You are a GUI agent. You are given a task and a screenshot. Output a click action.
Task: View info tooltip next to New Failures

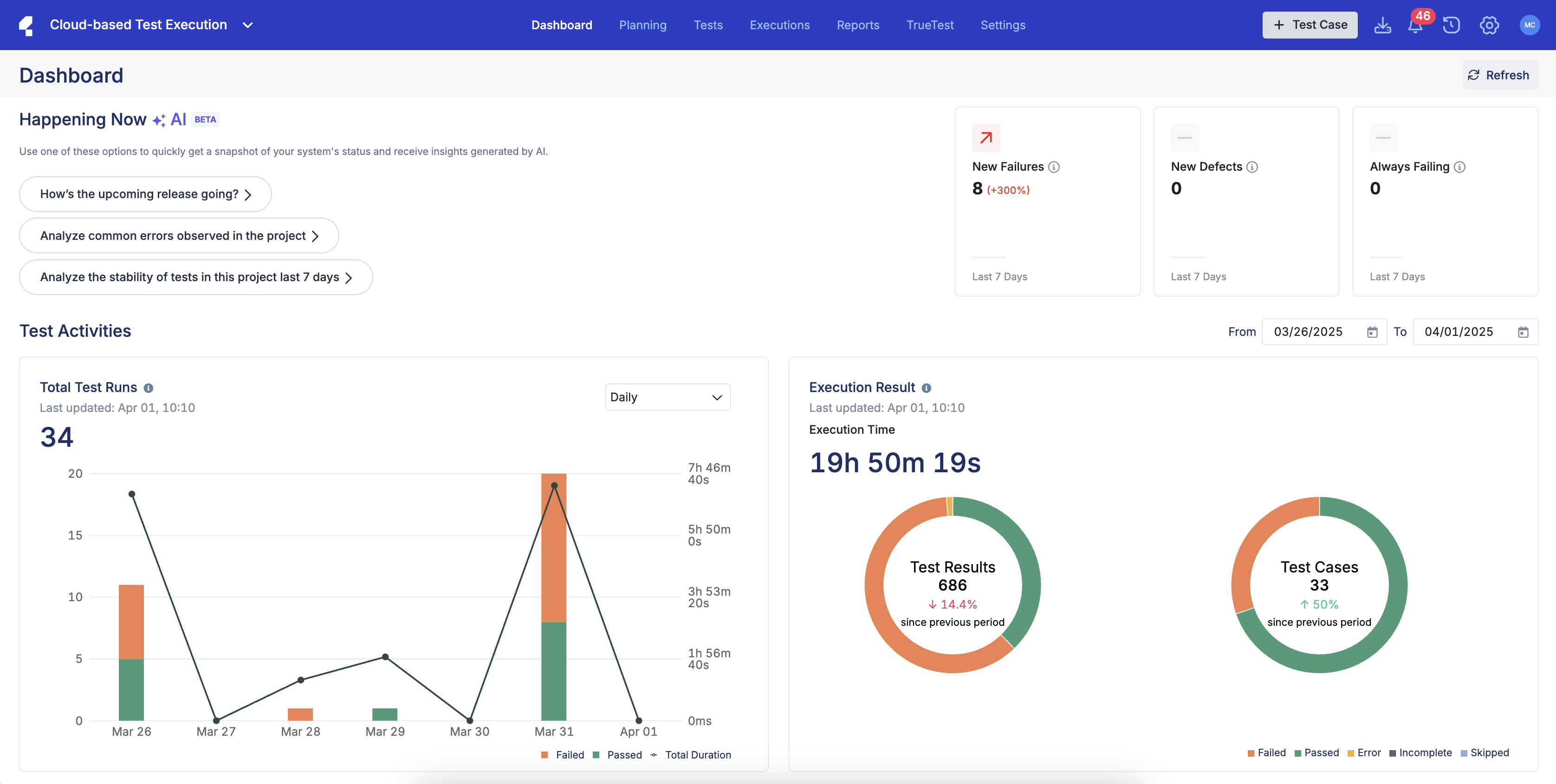(x=1055, y=167)
